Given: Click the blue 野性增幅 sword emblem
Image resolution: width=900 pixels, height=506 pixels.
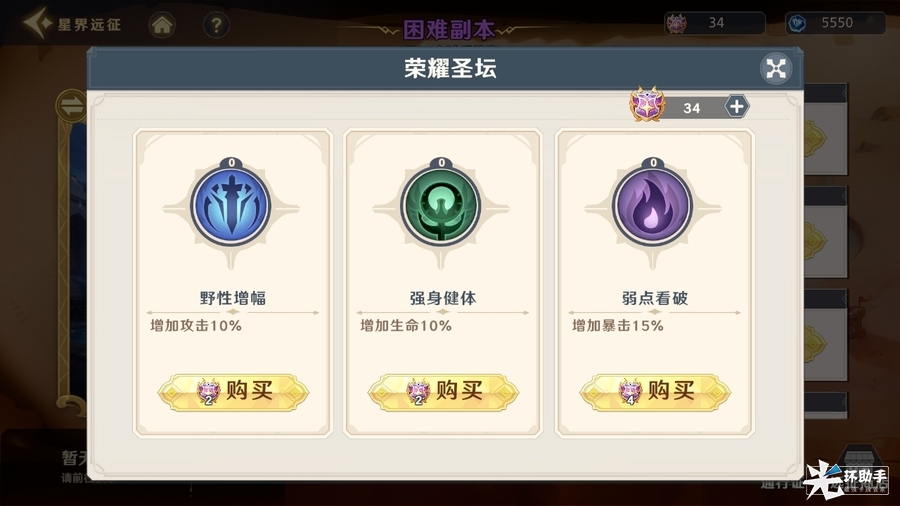Looking at the screenshot, I should tap(231, 205).
